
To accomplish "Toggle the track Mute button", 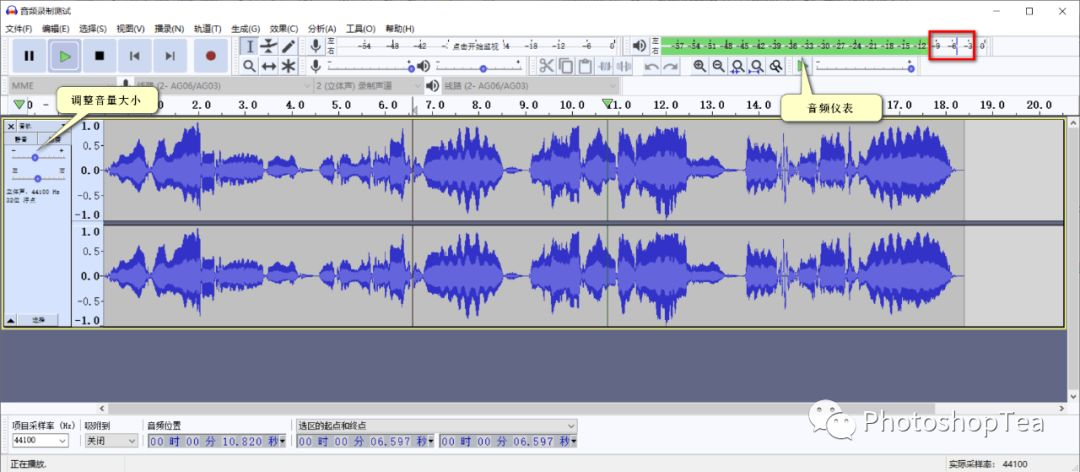I will tap(22, 138).
